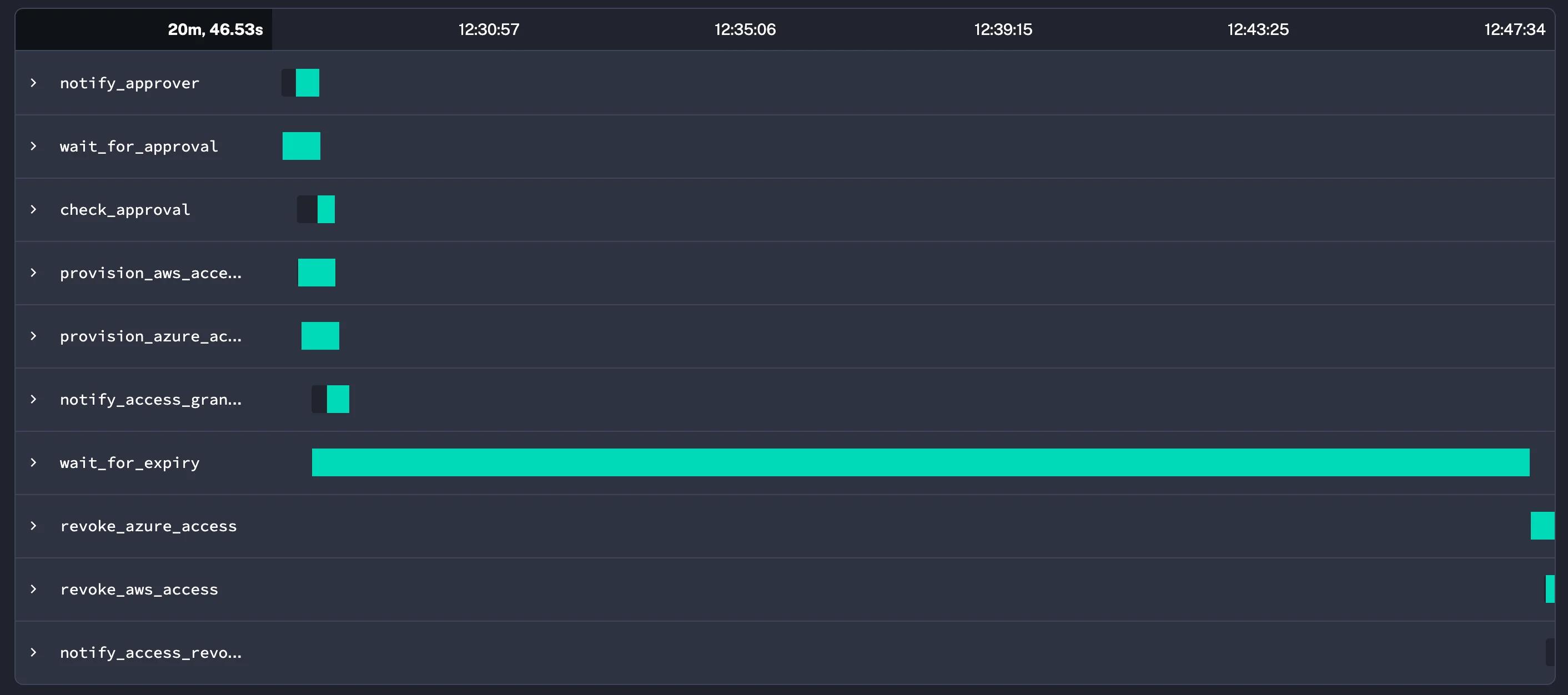
Task: Click the wait_for_approval step label
Action: [x=139, y=146]
